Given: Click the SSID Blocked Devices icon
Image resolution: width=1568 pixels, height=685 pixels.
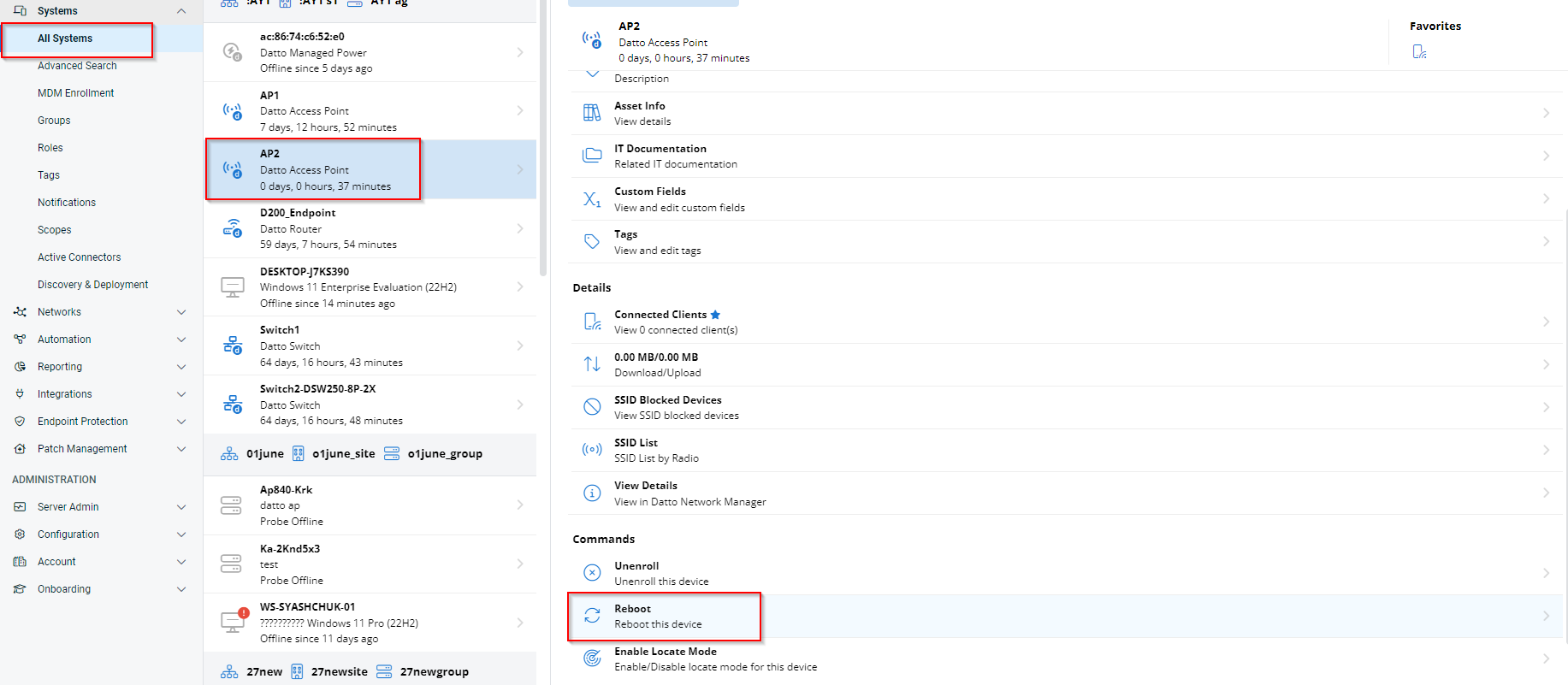Looking at the screenshot, I should tap(592, 407).
